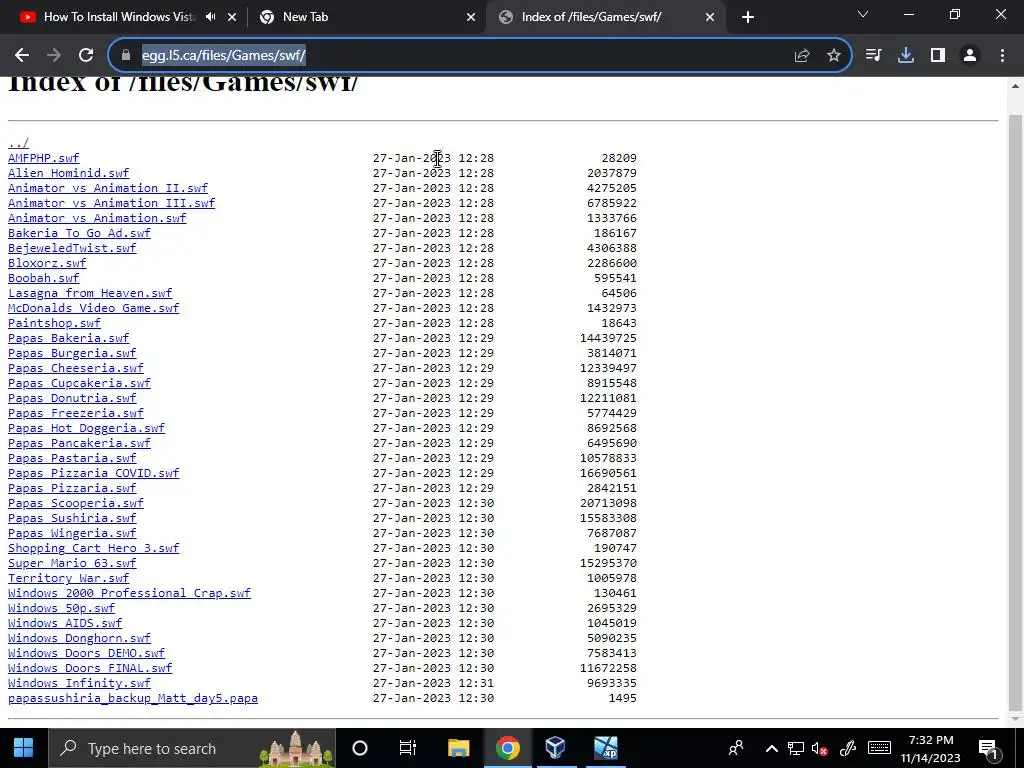Open Animator vs Animation III.swf

112,203
